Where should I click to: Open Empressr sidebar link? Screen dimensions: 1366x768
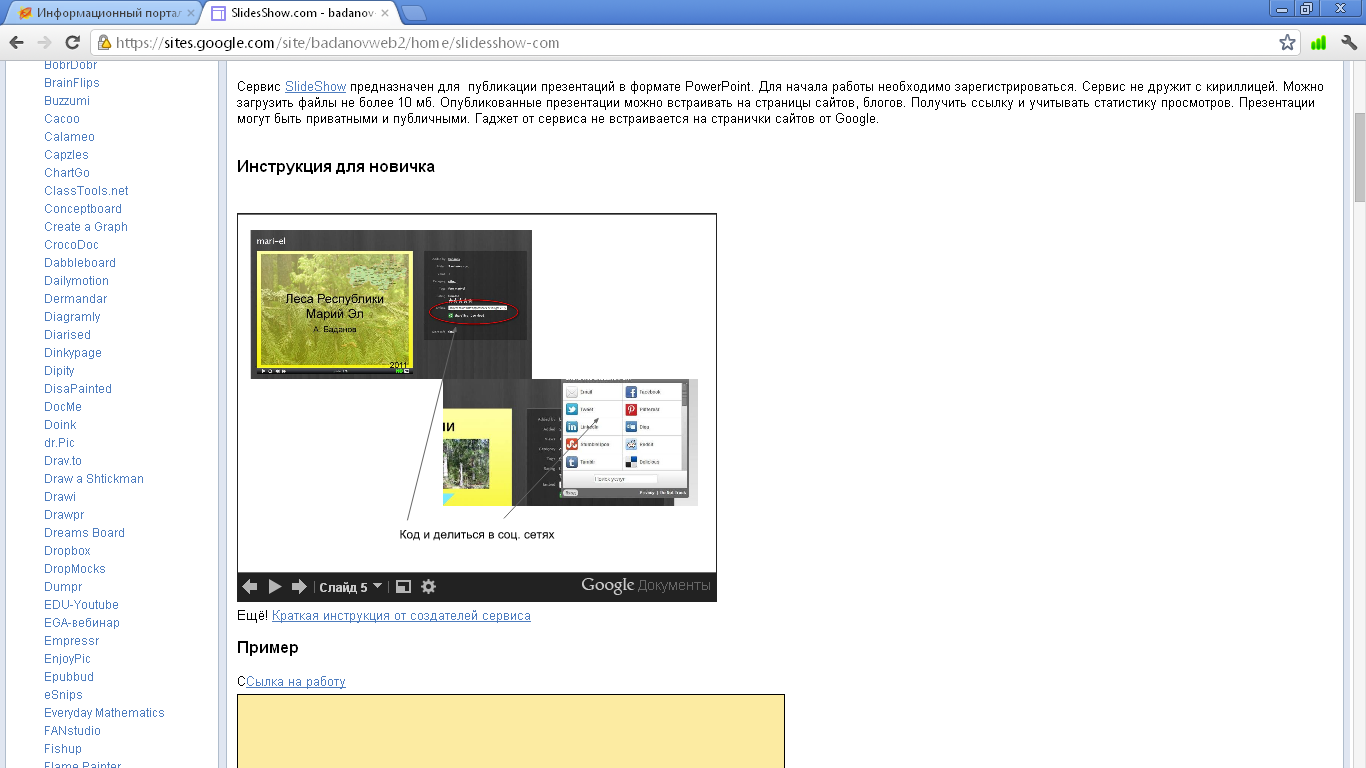click(x=72, y=641)
